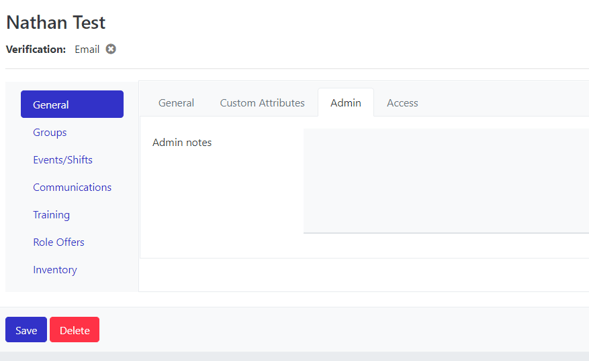Click the Verification: label
The image size is (589, 361).
tap(36, 49)
